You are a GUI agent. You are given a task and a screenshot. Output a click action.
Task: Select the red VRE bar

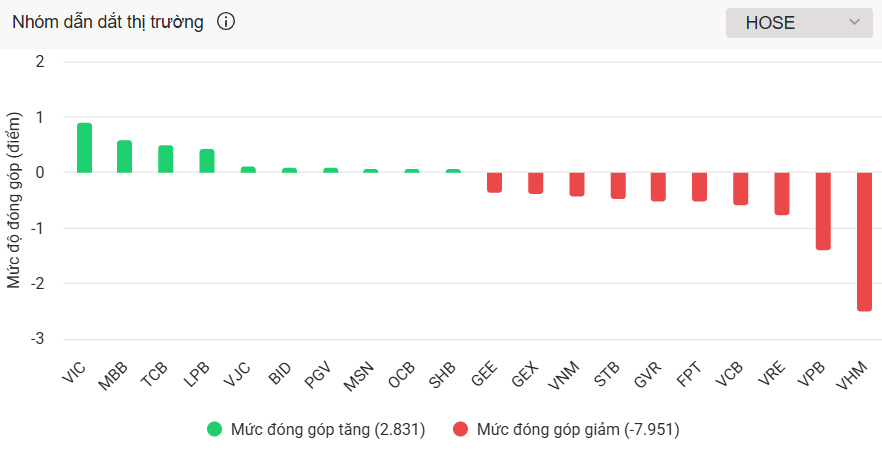(782, 193)
